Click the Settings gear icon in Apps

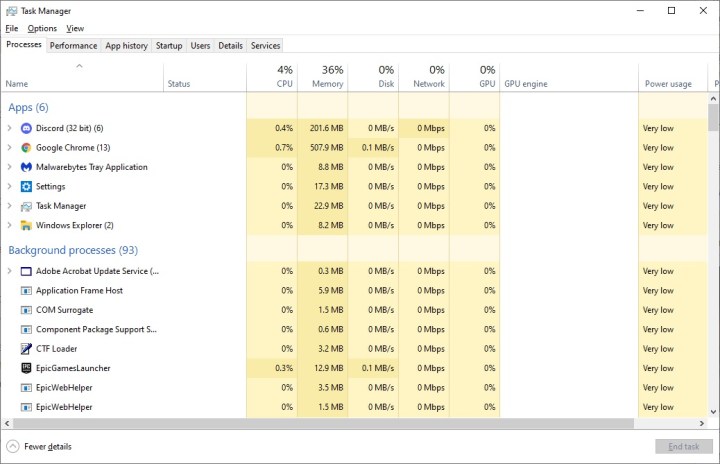(26, 187)
